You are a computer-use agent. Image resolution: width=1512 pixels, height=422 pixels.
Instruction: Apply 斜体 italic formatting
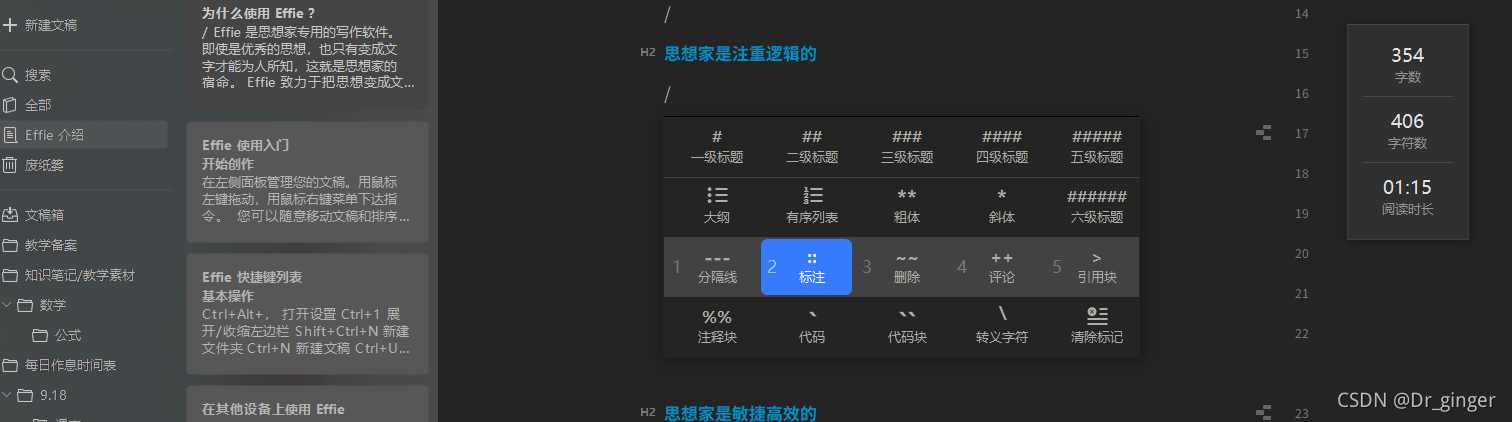(x=1002, y=207)
